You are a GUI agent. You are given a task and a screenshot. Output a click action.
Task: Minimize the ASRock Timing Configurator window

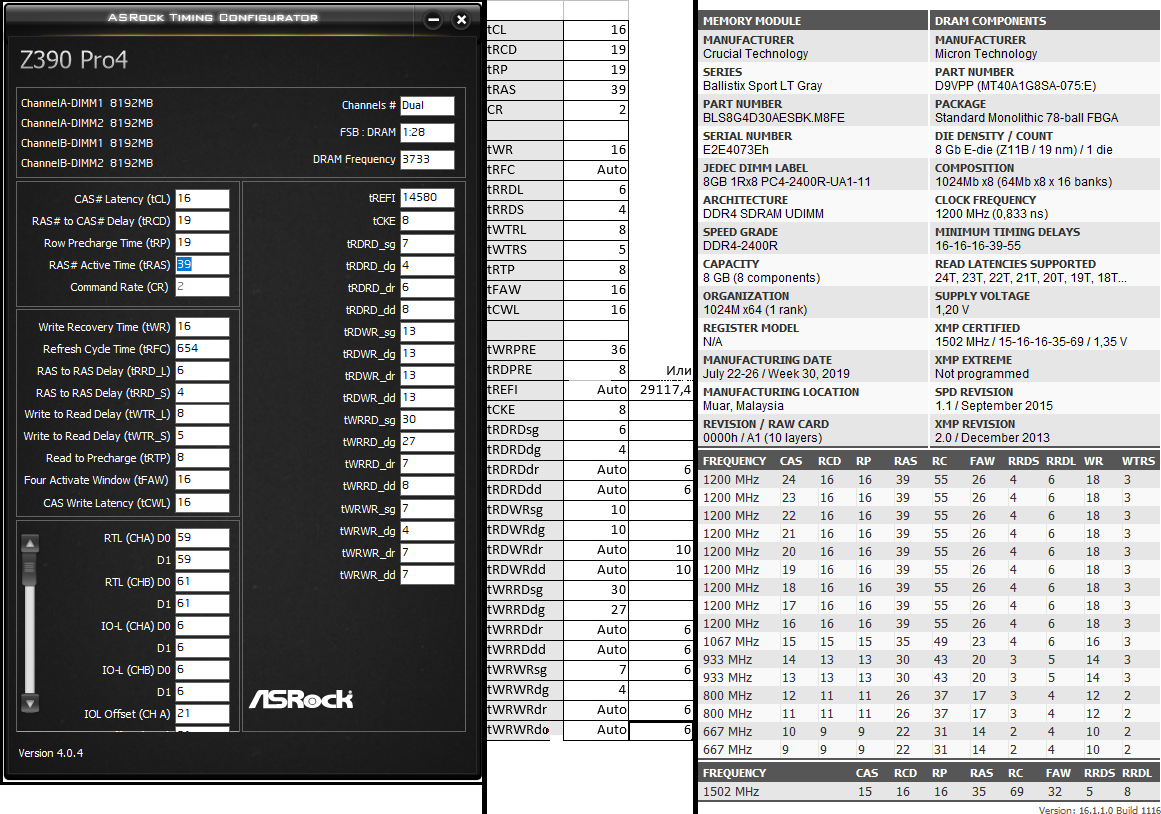coord(433,20)
